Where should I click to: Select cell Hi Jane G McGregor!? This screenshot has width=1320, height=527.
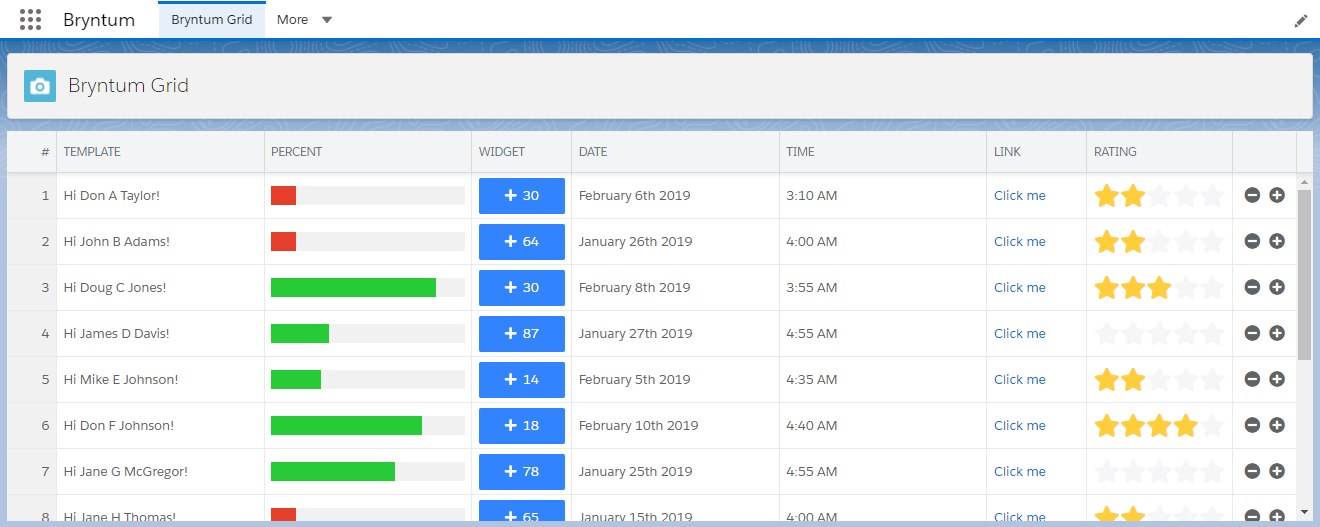coord(160,472)
